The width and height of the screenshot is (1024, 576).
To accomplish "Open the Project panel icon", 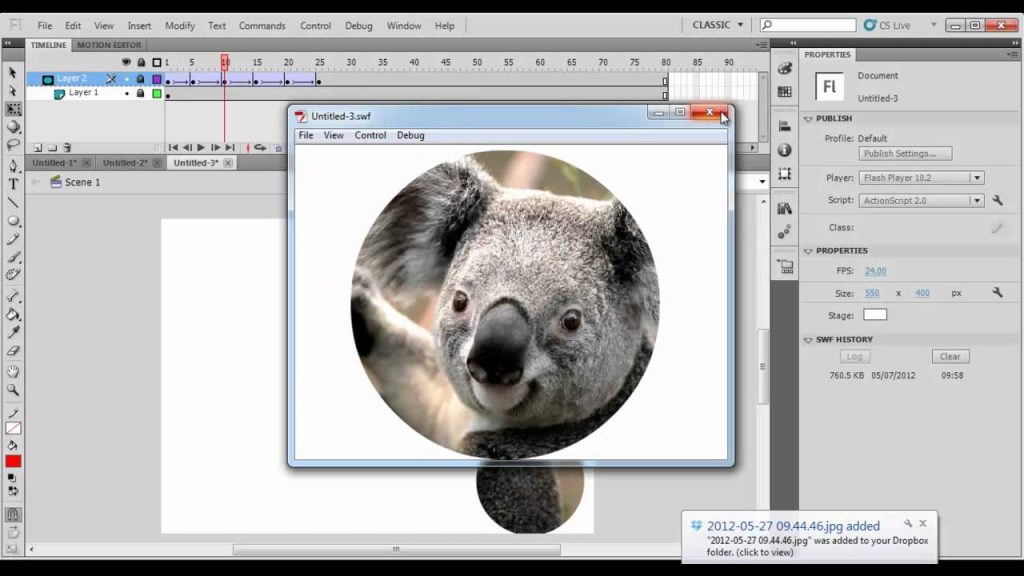I will (x=784, y=266).
